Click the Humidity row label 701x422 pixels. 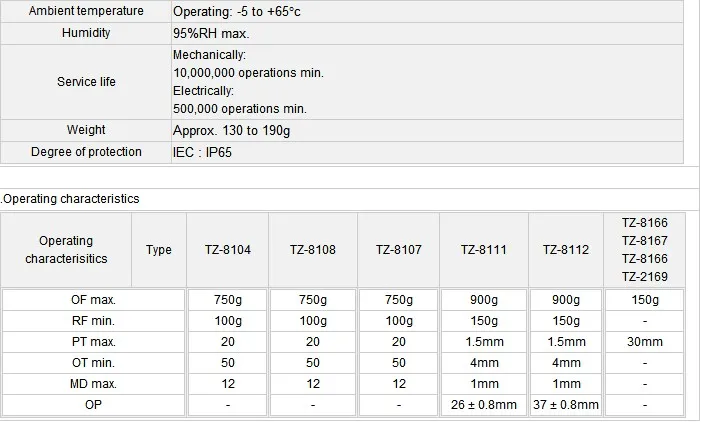click(86, 32)
